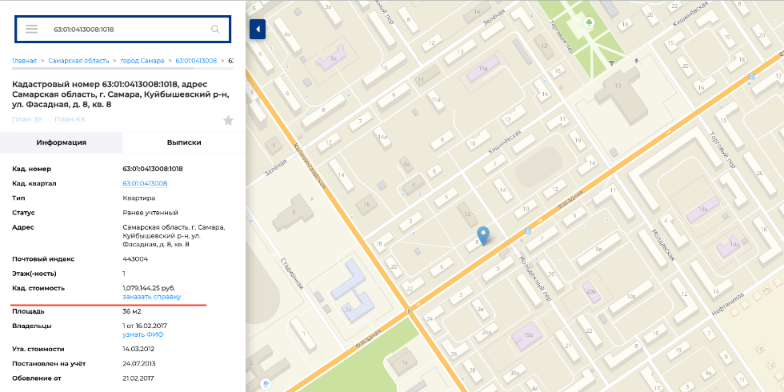Screen dimensions: 784x392
Task: Open cadastral quarter 63:01:0413008 link
Action: [144, 184]
